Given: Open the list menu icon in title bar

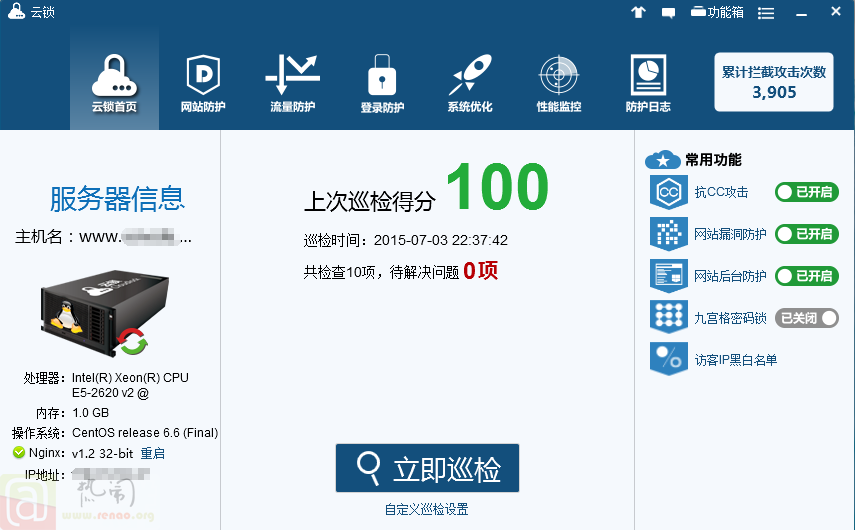Looking at the screenshot, I should [x=766, y=13].
